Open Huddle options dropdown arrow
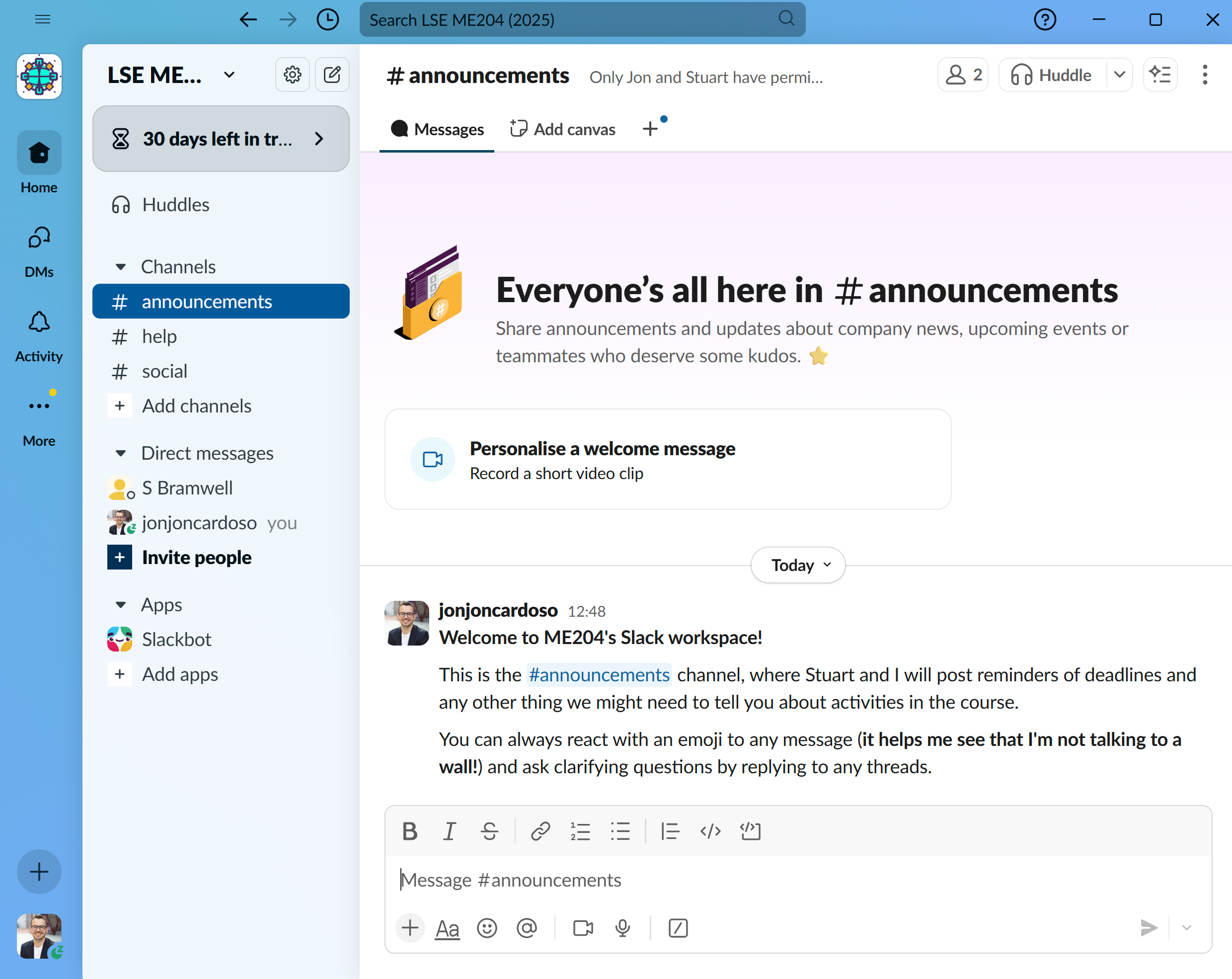The width and height of the screenshot is (1232, 979). coord(1119,75)
